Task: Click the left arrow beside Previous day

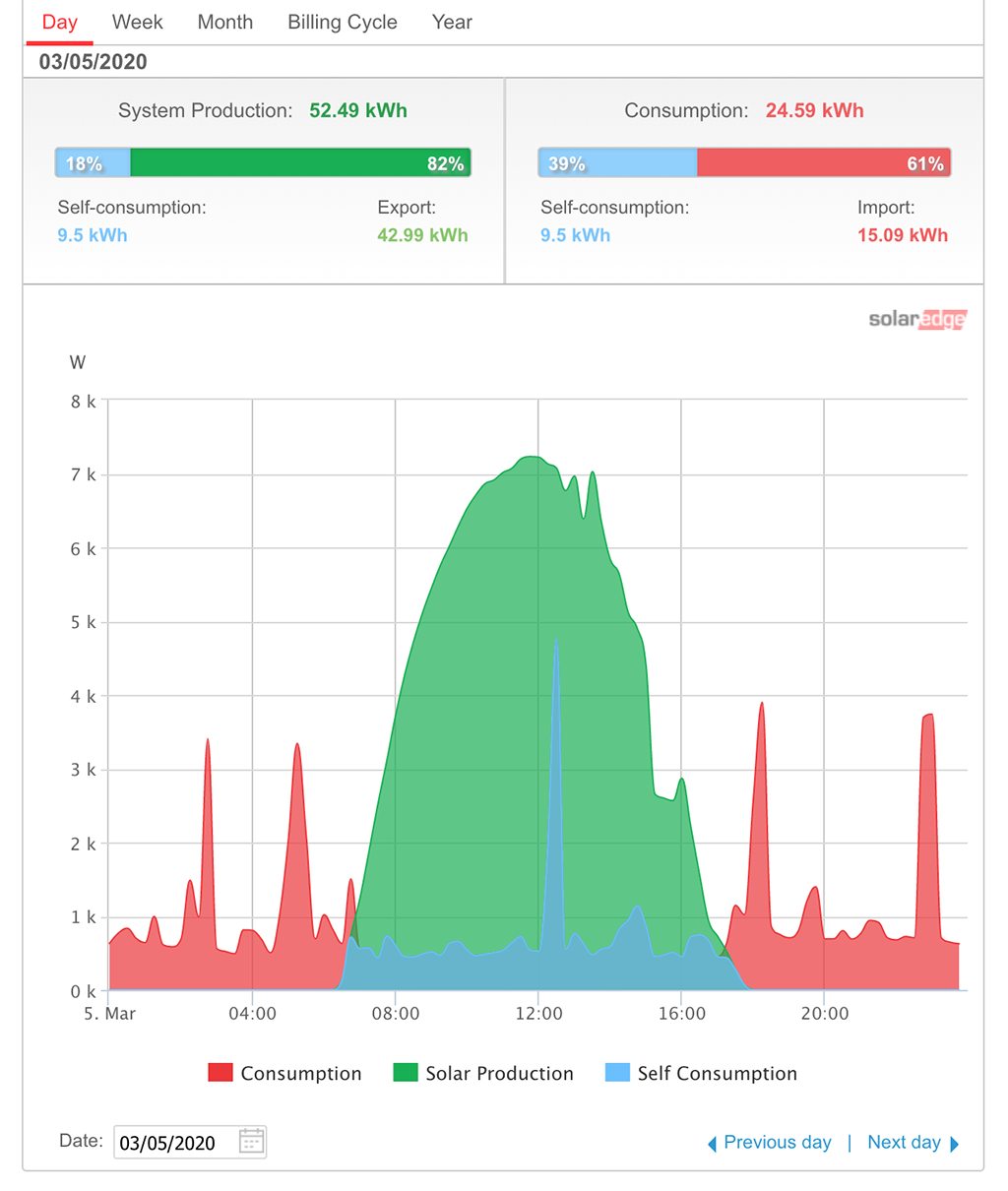Action: [712, 1144]
